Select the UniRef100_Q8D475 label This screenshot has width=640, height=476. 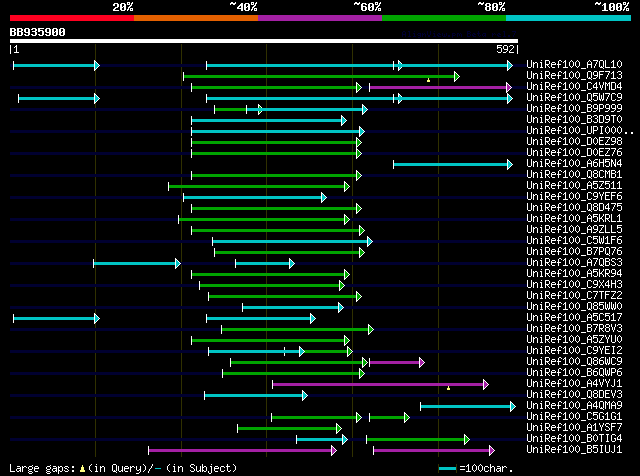[574, 208]
